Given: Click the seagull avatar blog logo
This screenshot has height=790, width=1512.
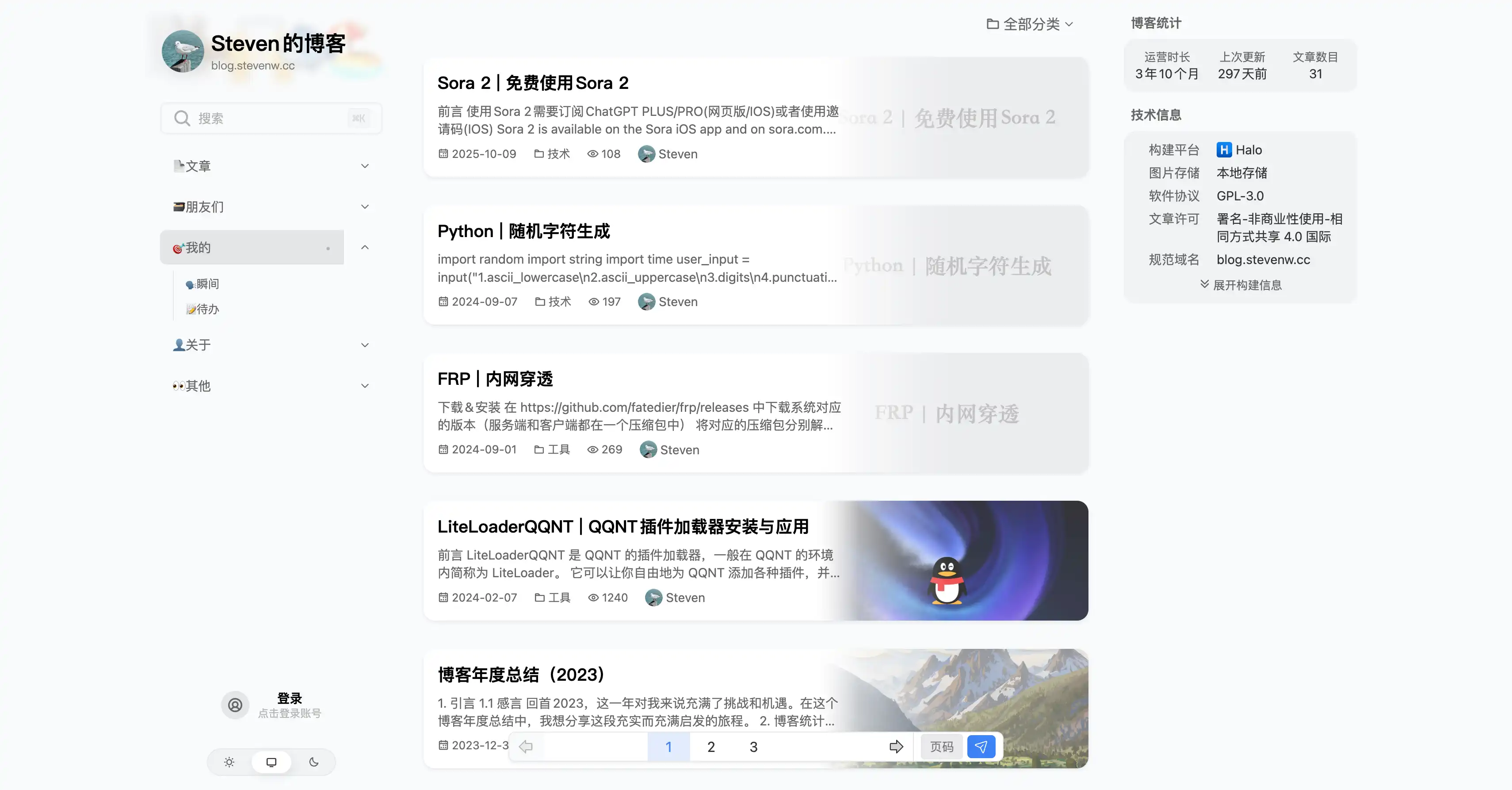Looking at the screenshot, I should [183, 51].
